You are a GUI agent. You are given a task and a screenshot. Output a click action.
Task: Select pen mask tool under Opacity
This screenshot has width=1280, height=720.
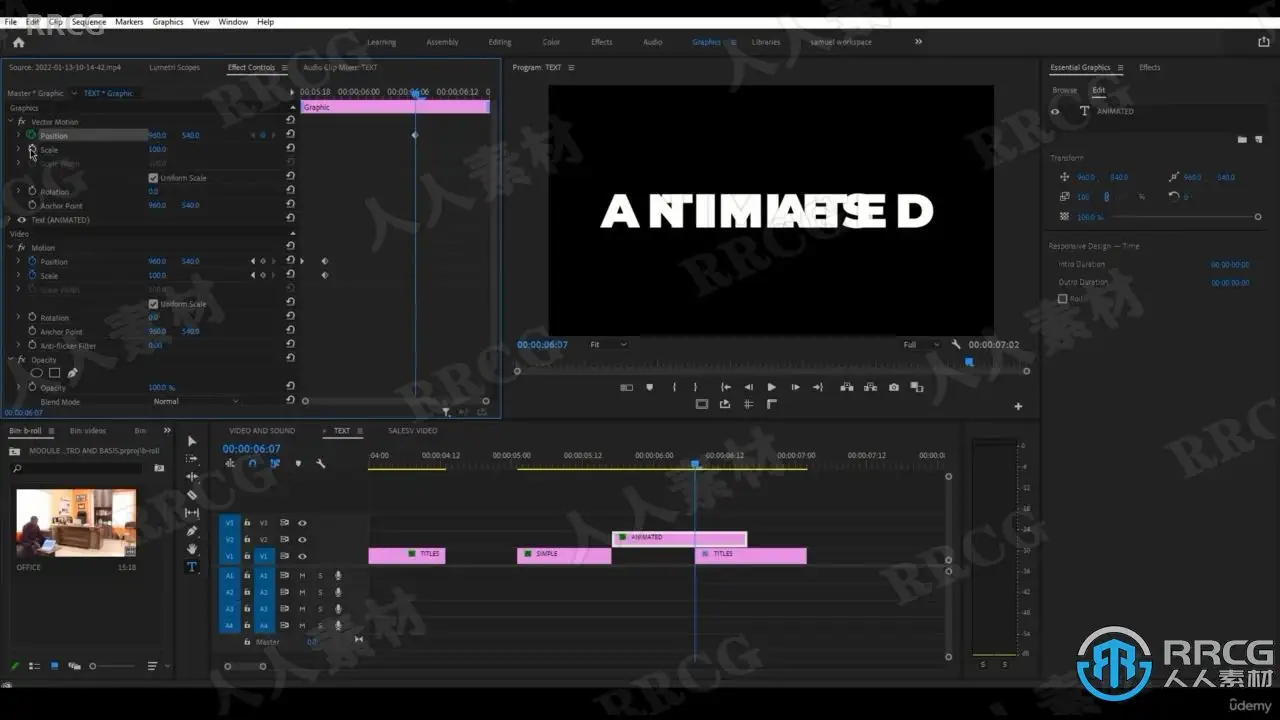(72, 373)
